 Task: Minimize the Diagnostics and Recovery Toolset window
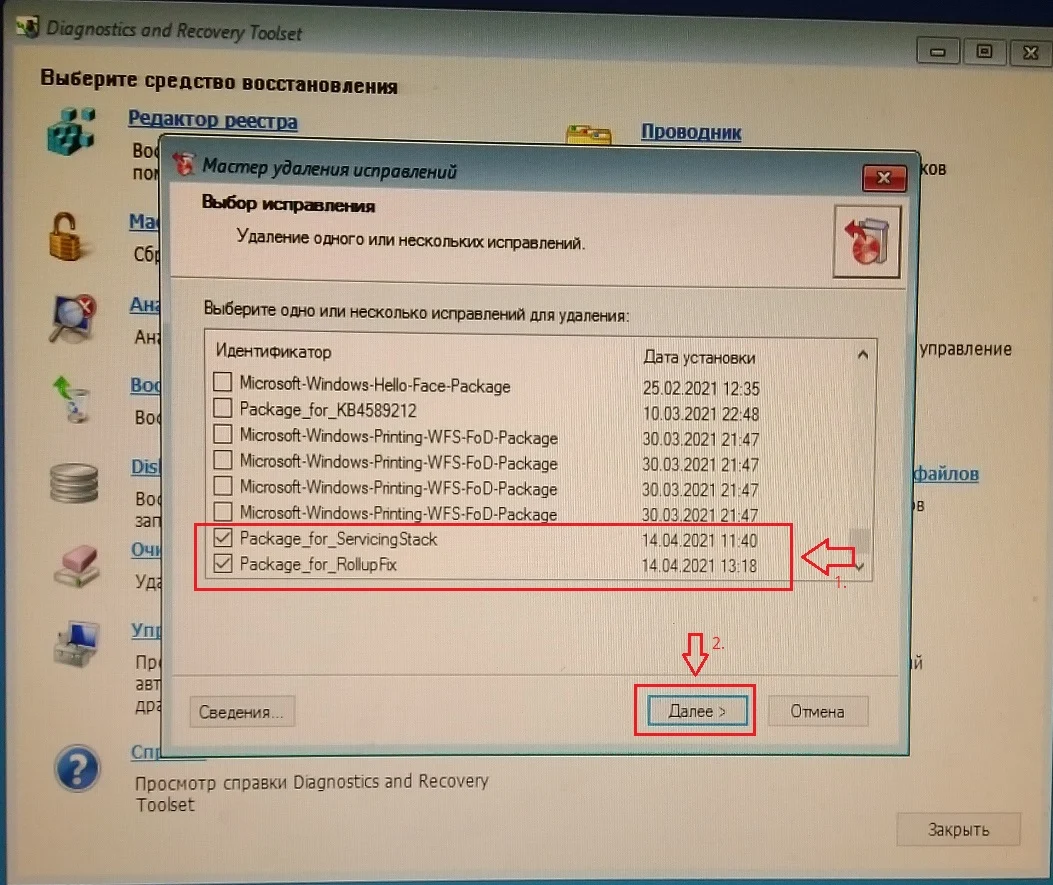(938, 51)
